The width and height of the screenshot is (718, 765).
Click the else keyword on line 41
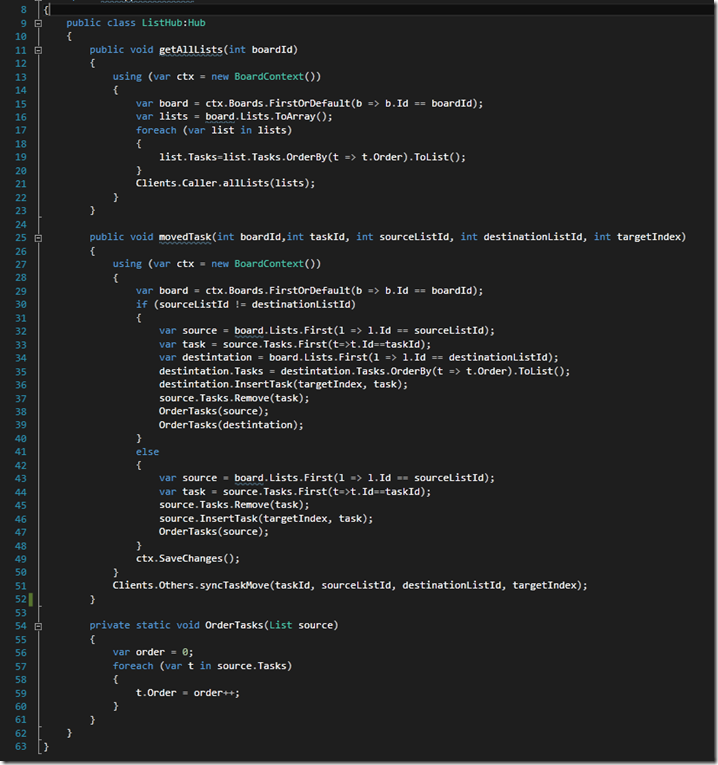pos(147,452)
